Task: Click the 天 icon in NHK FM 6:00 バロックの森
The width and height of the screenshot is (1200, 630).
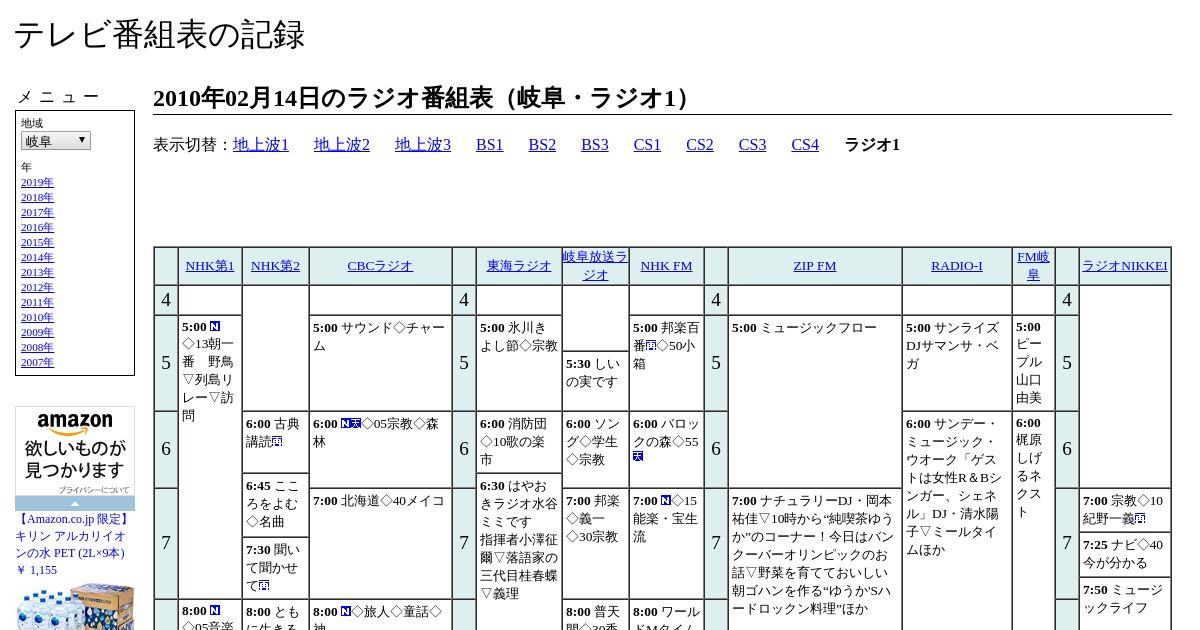Action: pos(638,456)
